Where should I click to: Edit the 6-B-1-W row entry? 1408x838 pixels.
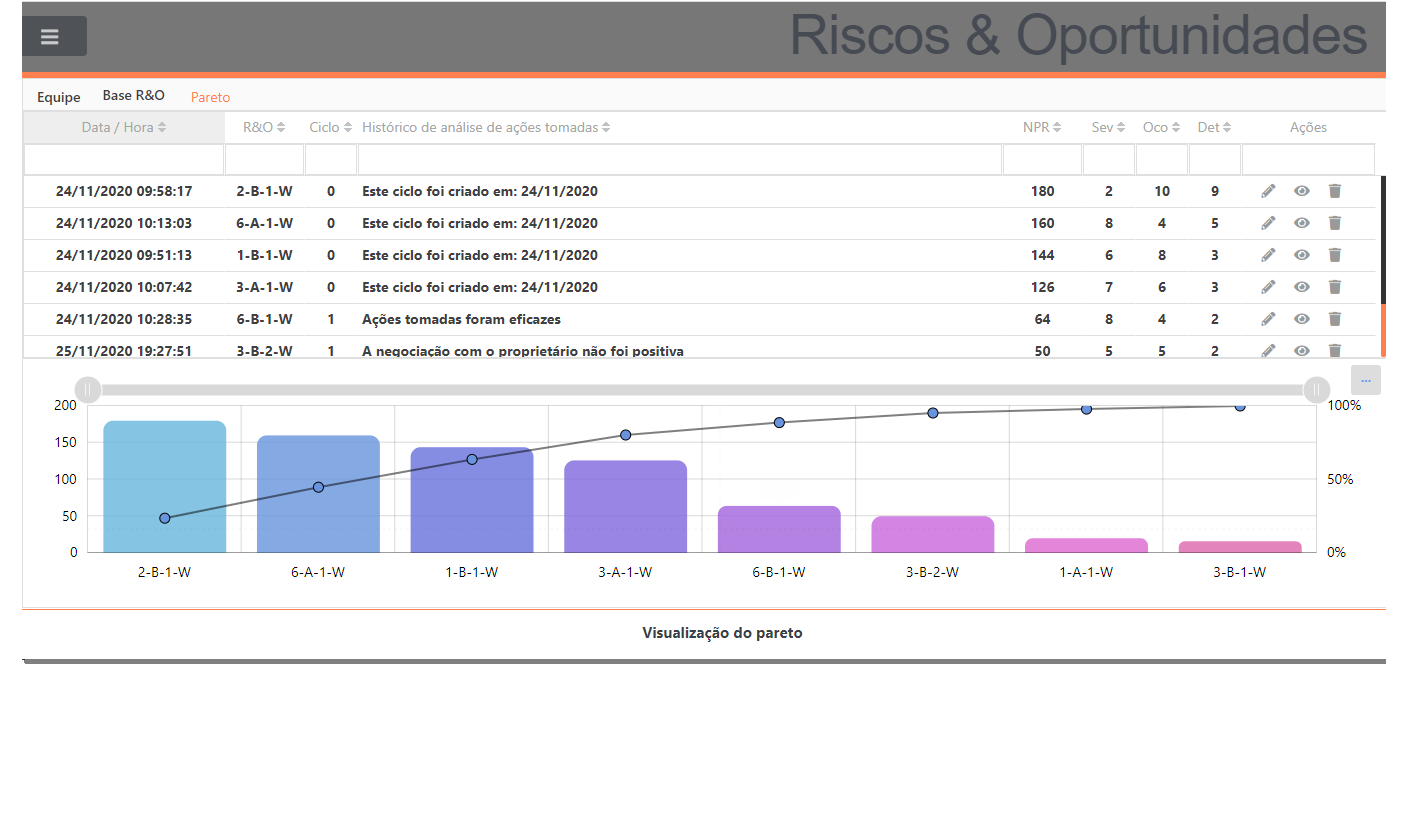pos(1268,319)
